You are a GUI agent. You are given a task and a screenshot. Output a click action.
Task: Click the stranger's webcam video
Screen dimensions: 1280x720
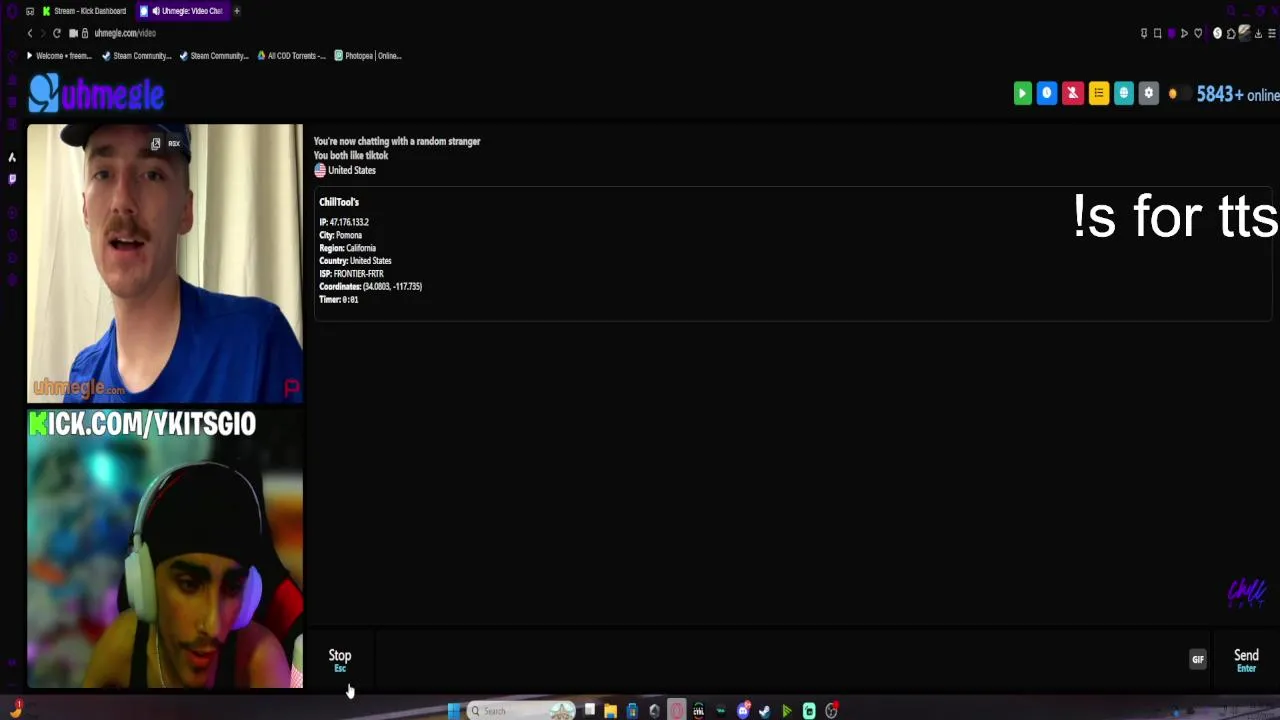pos(165,263)
